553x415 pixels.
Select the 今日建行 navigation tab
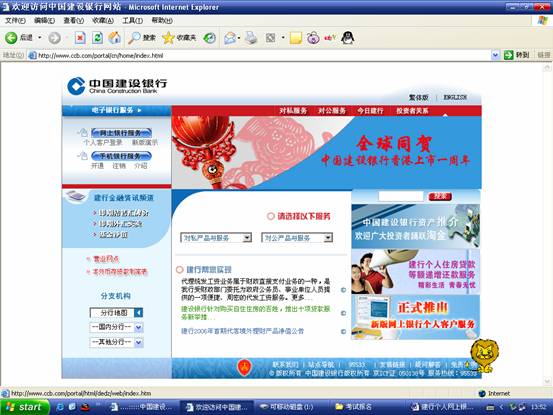click(370, 111)
